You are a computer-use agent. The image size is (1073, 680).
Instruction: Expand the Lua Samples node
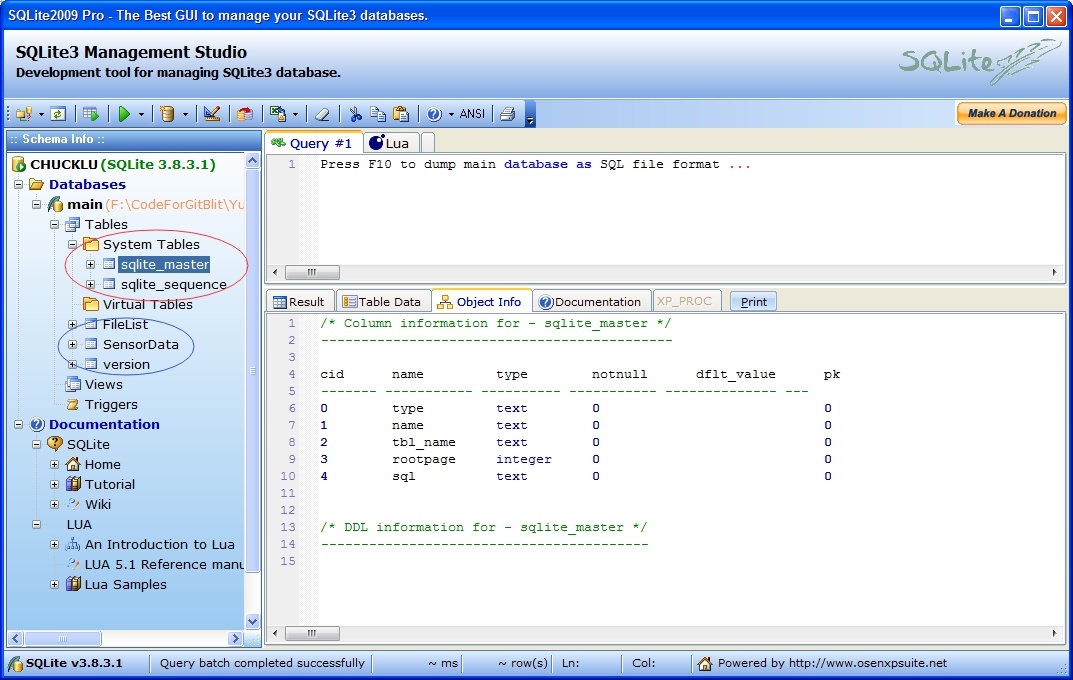[x=55, y=584]
